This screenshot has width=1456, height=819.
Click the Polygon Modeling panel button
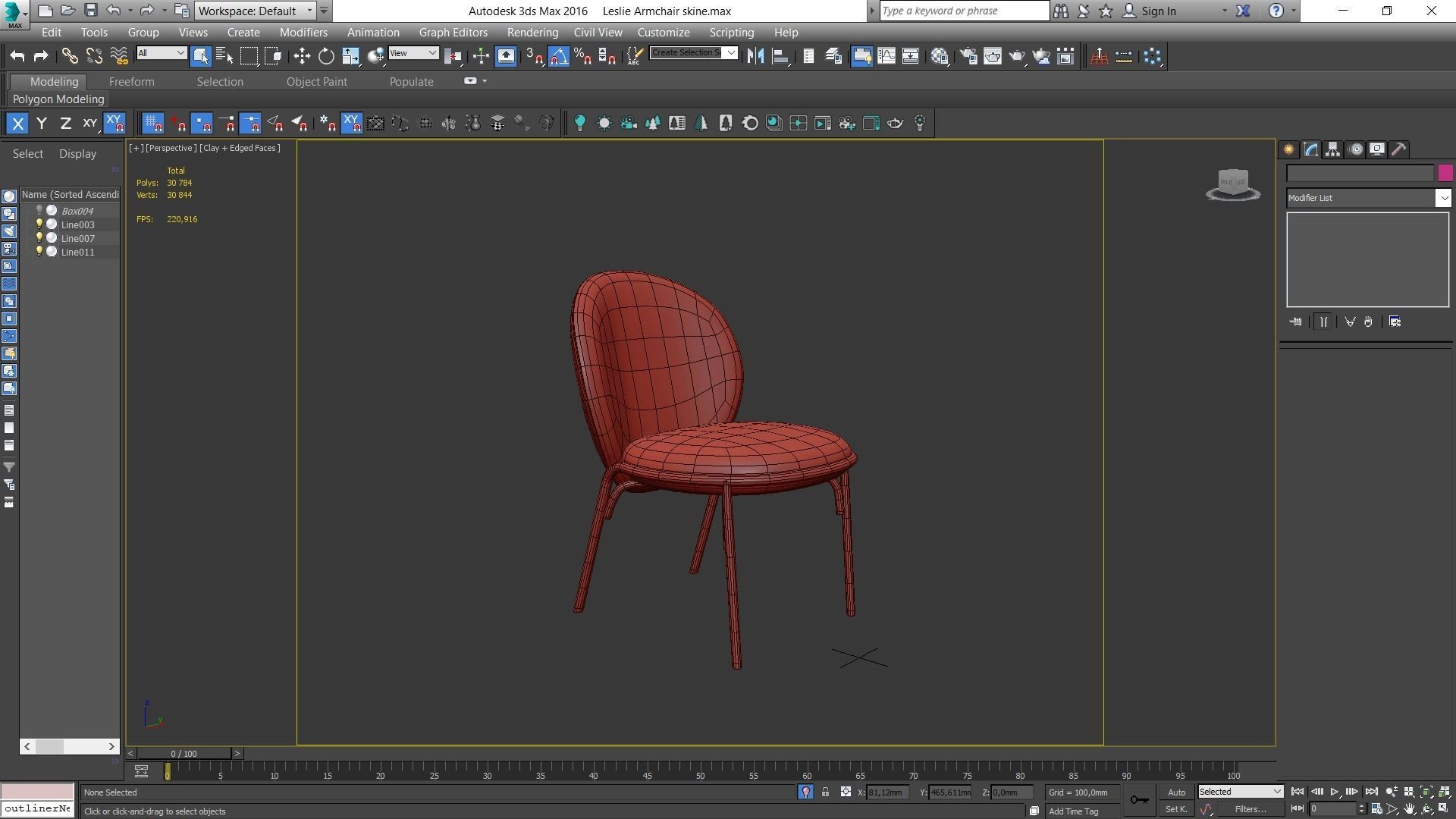coord(58,99)
